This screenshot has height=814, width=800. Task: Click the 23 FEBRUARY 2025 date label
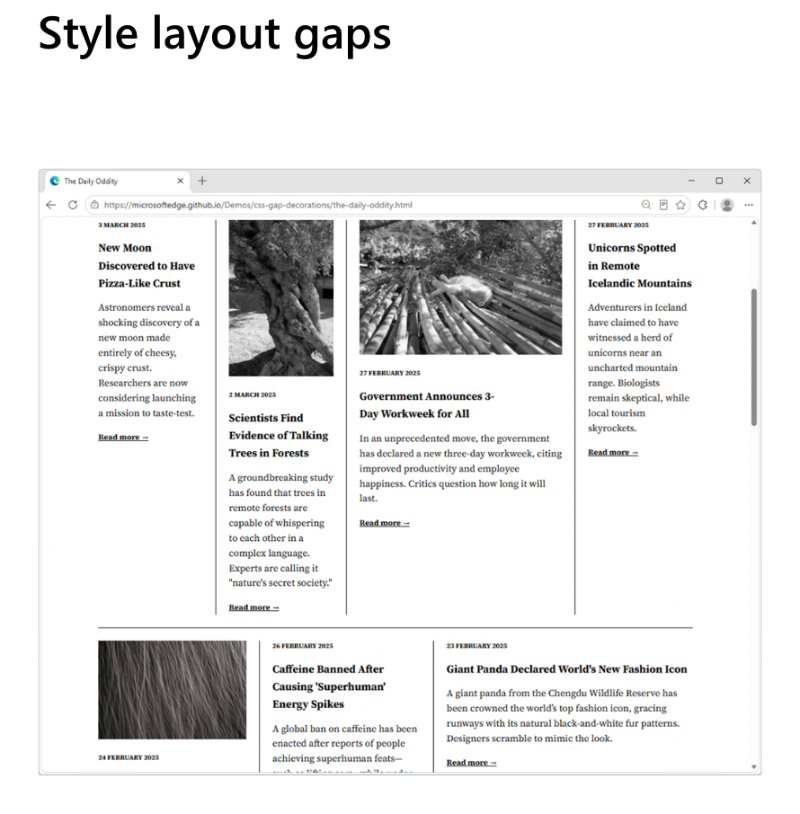click(x=477, y=646)
